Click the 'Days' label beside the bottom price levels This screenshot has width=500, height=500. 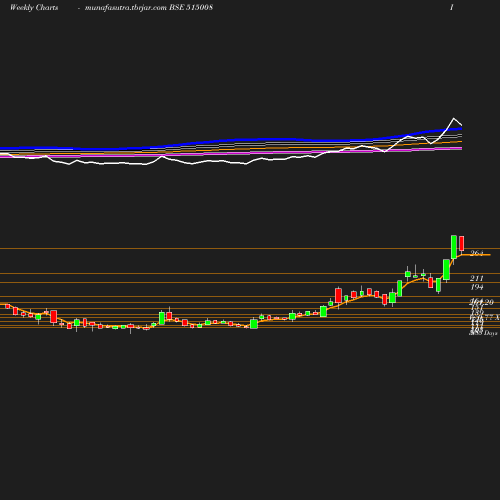click(x=490, y=333)
